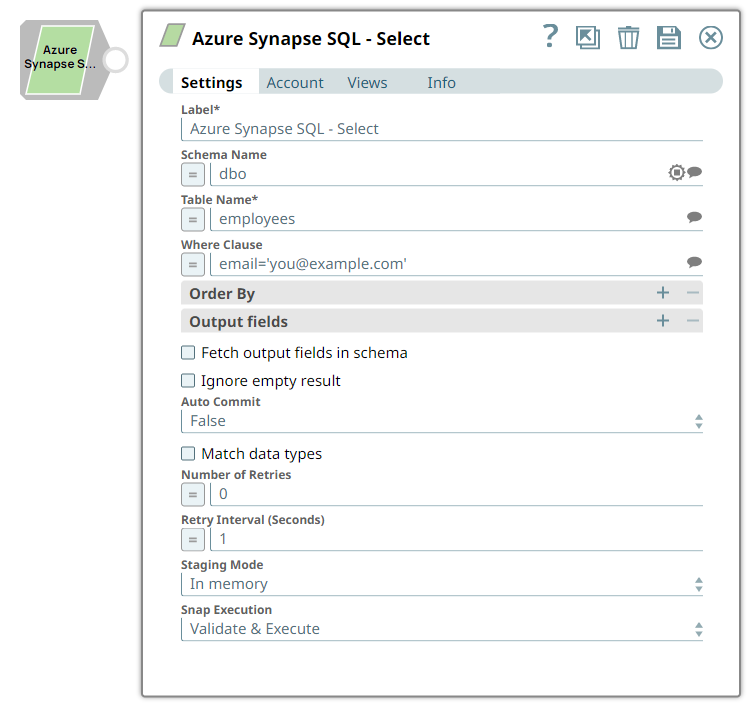Toggle expression for Schema Name

193,175
